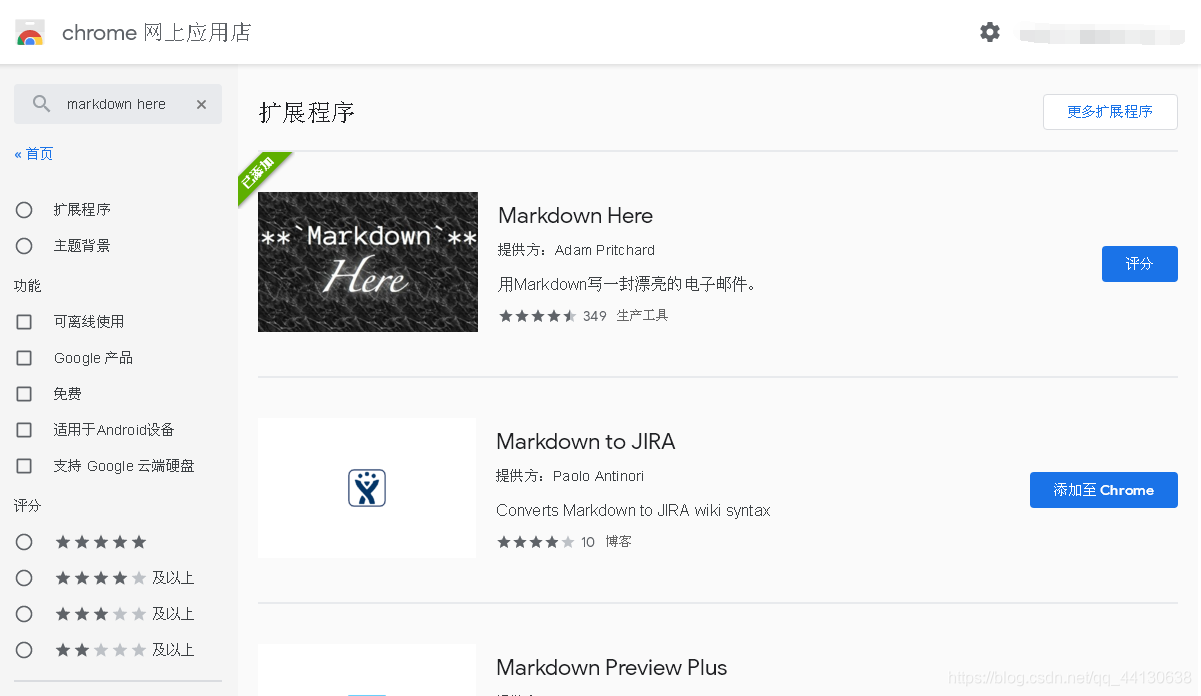Click the 用Markdown写一封漂亮的电子邮件 description
Screen dimensions: 1201x696
pos(630,284)
